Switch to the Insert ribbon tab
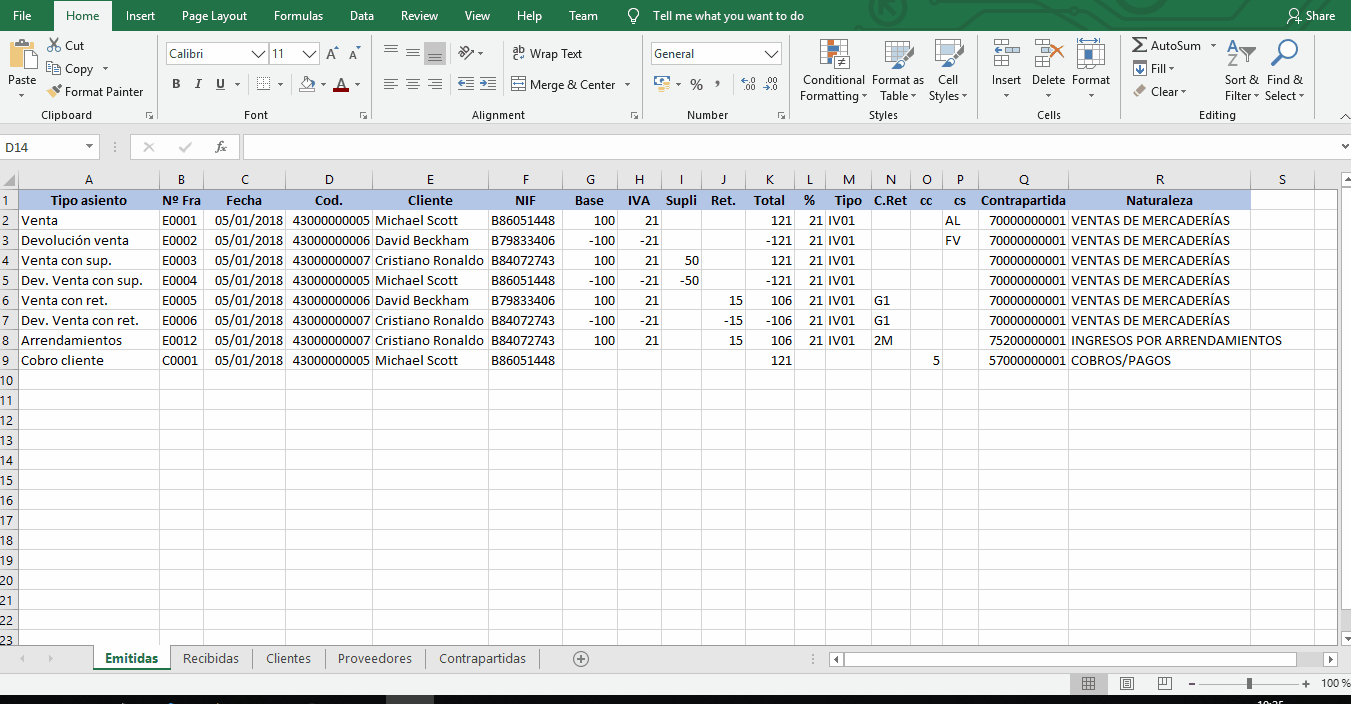This screenshot has width=1351, height=704. (140, 16)
